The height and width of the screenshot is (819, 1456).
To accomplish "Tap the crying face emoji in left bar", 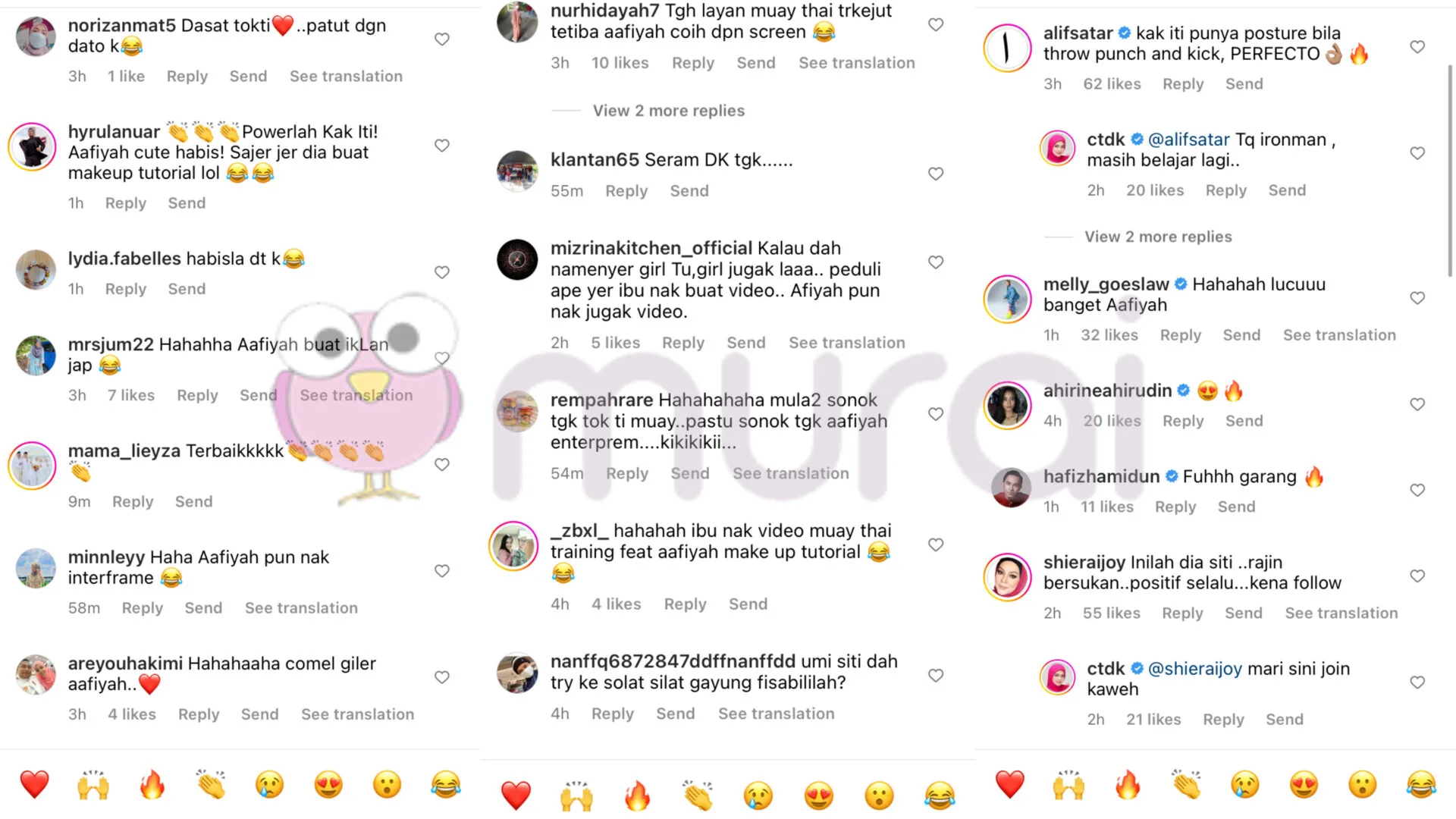I will (269, 784).
